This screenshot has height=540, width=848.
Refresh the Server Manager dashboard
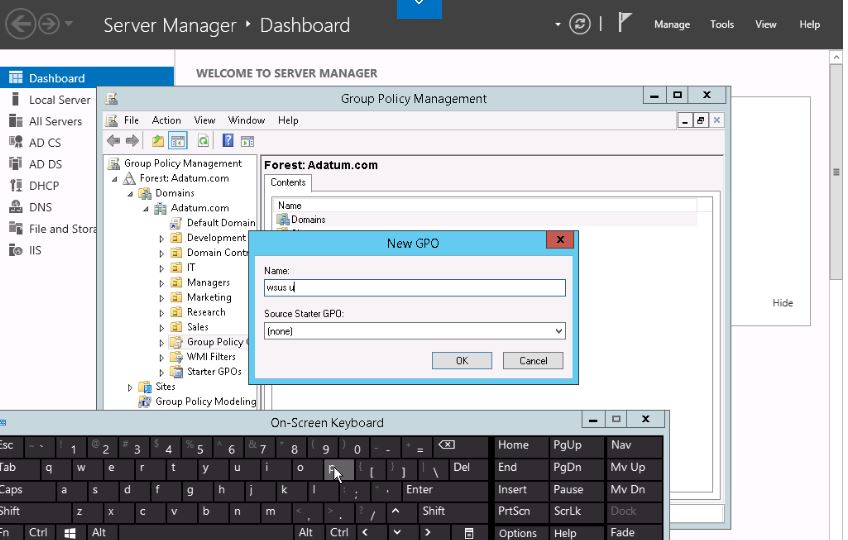(x=580, y=24)
